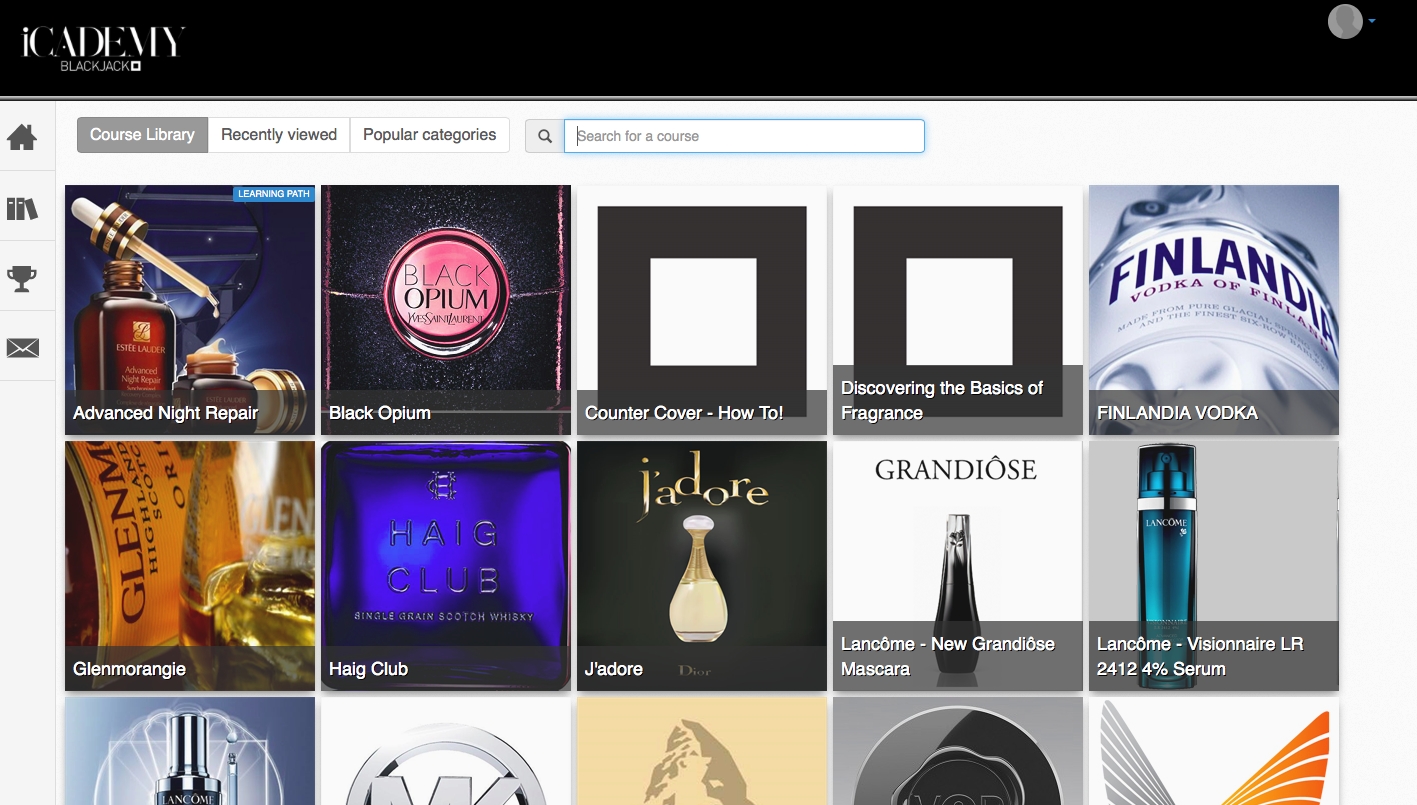Open the Black Opium course tile
Viewport: 1417px width, 805px height.
point(446,310)
